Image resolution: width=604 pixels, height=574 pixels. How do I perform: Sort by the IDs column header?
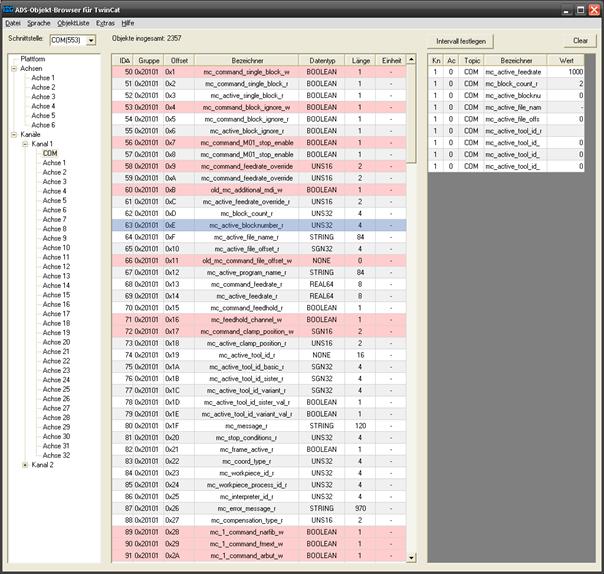122,60
